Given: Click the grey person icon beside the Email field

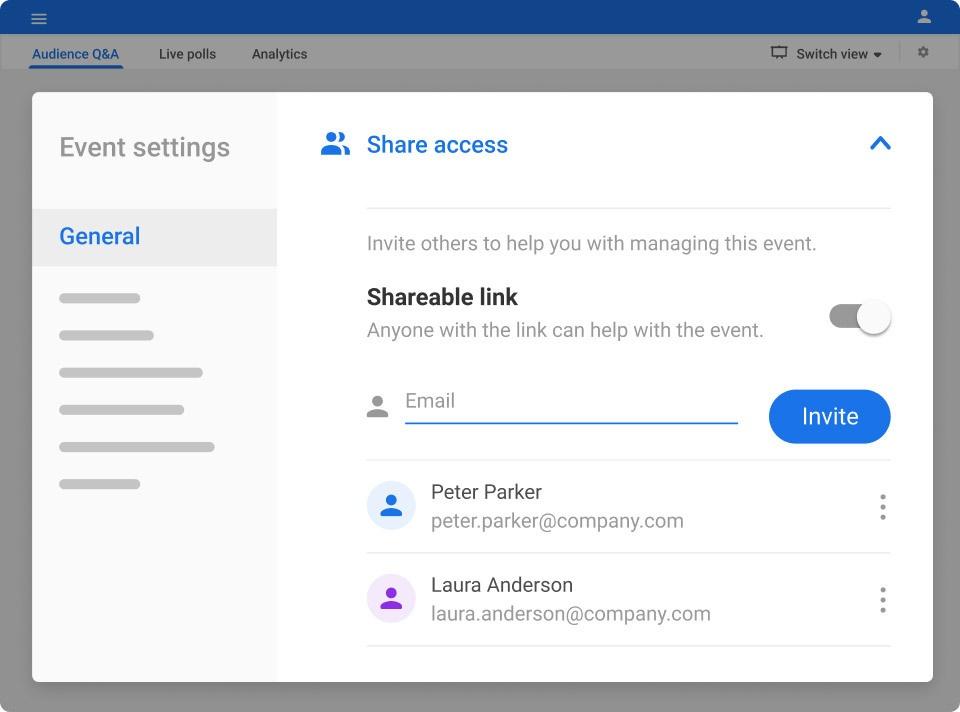Looking at the screenshot, I should (377, 406).
